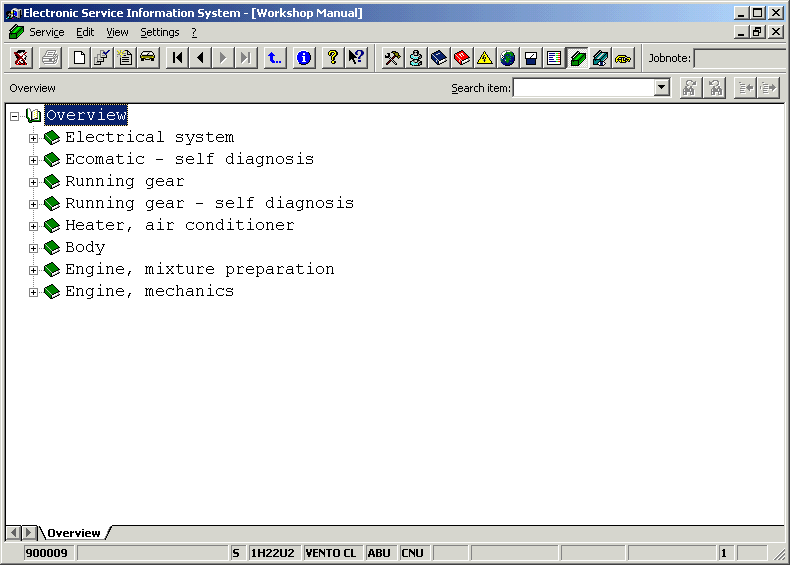
Task: Select Body entry in tree
Action: (x=85, y=247)
